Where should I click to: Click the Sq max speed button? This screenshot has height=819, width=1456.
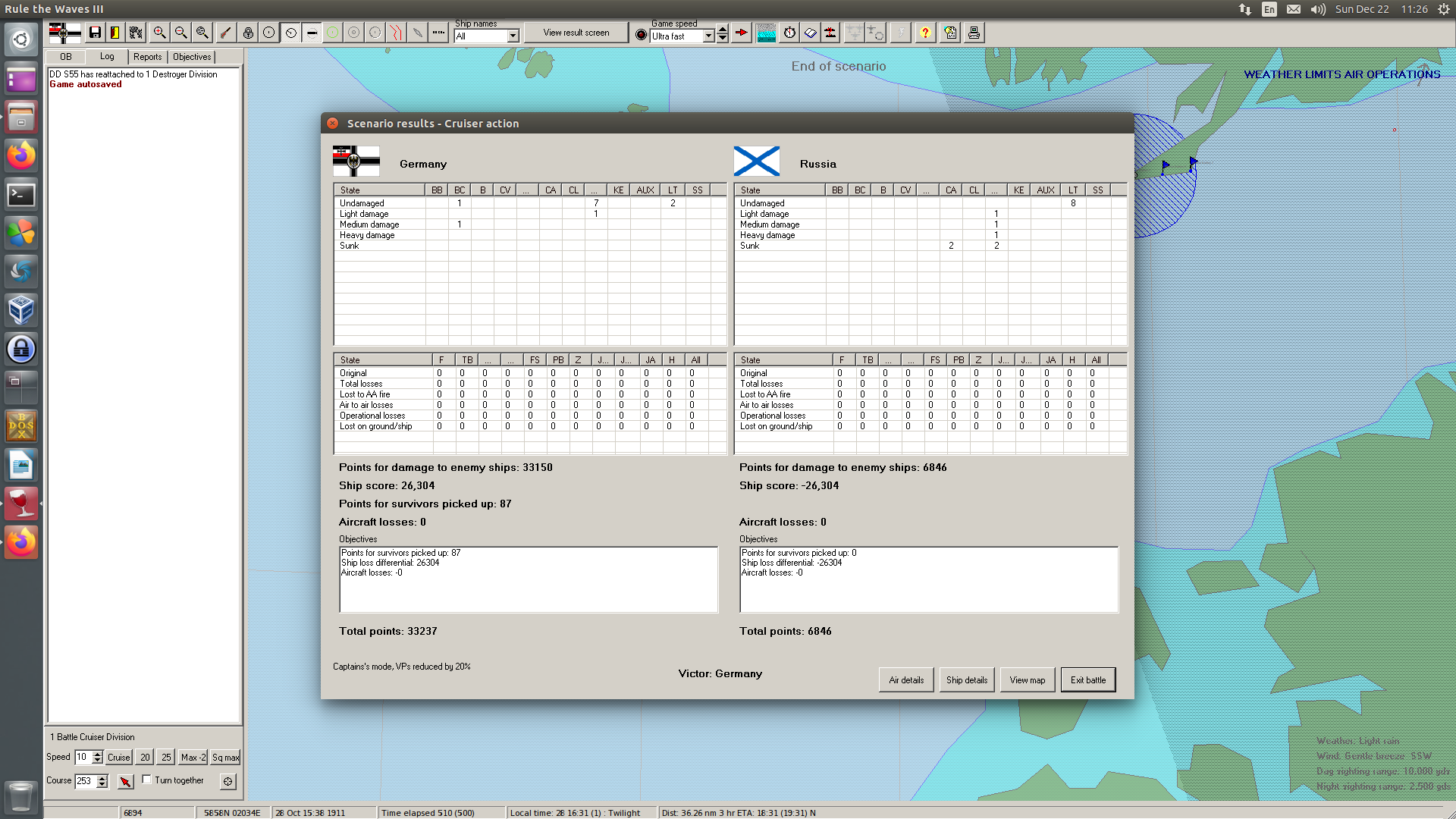[225, 757]
